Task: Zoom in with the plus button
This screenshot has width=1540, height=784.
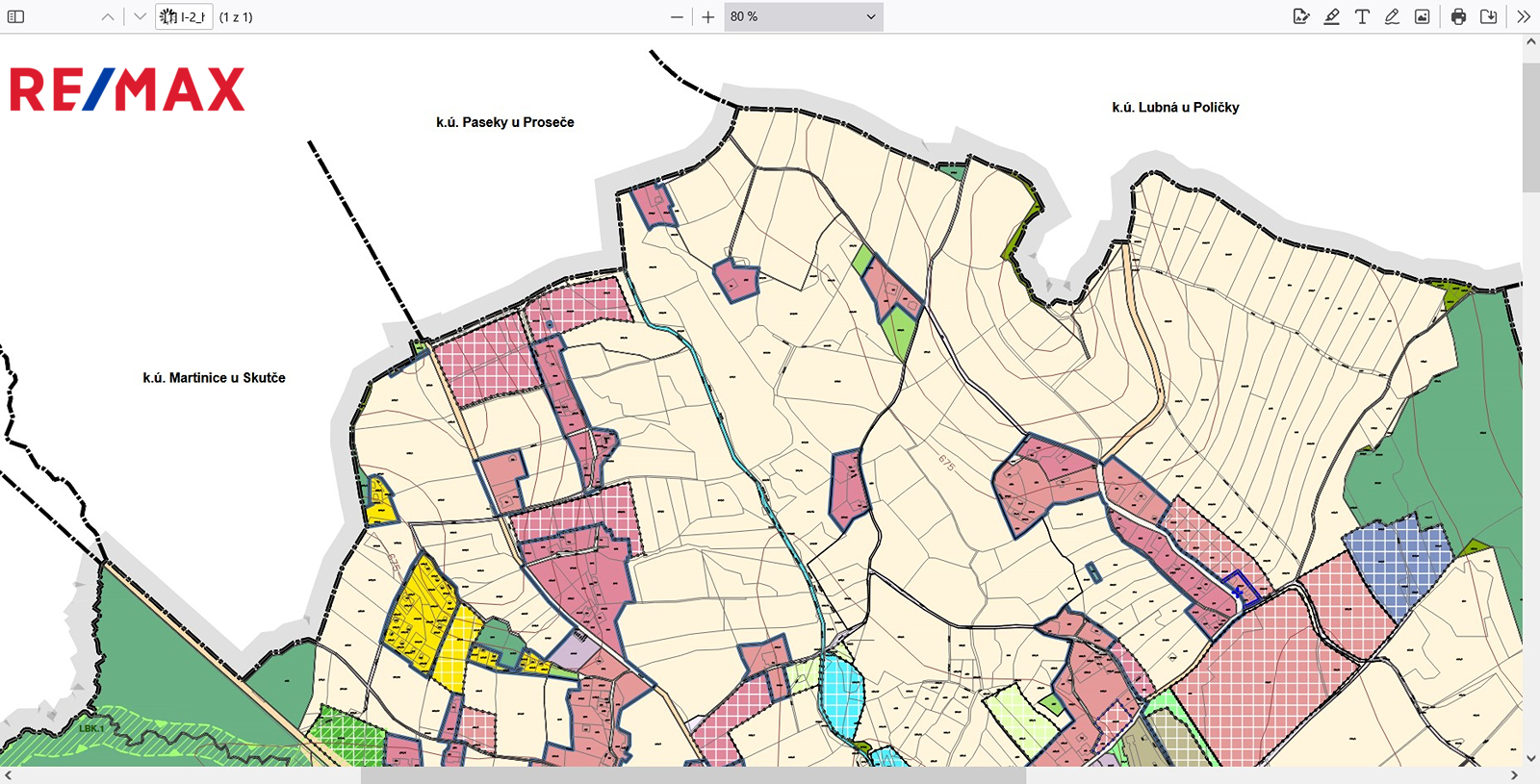Action: pyautogui.click(x=708, y=16)
